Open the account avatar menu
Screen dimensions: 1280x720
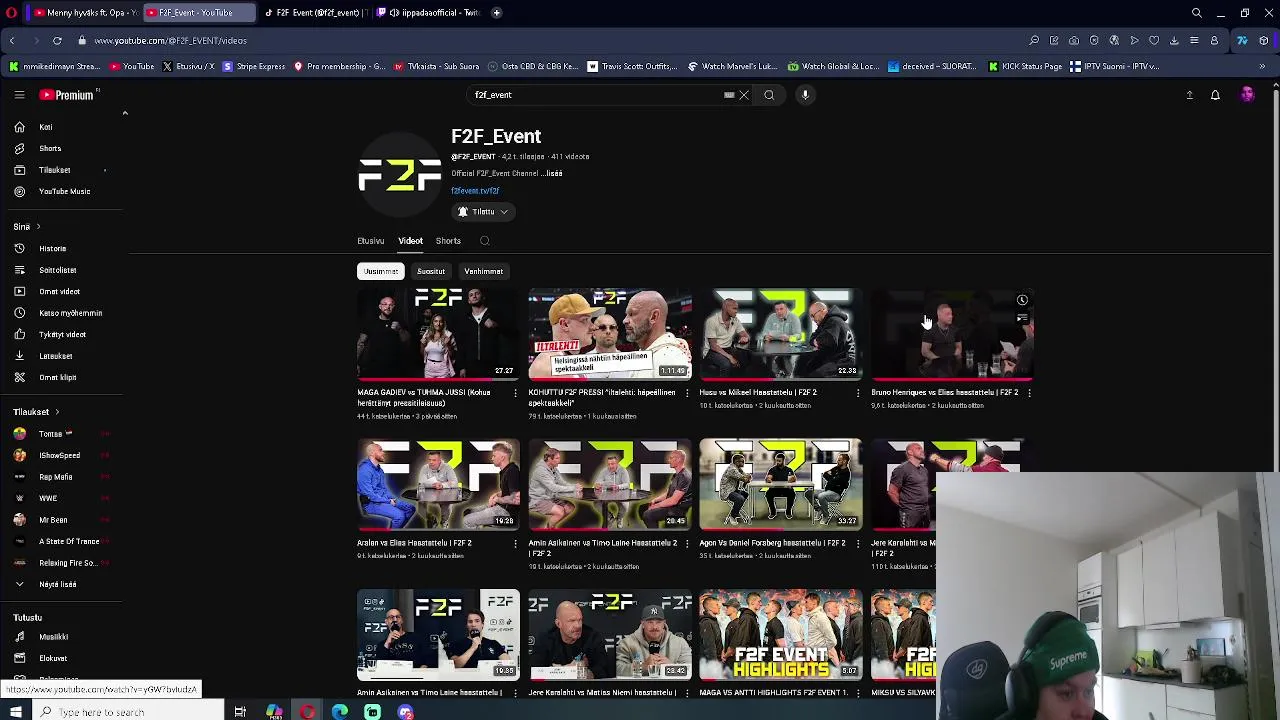point(1247,95)
